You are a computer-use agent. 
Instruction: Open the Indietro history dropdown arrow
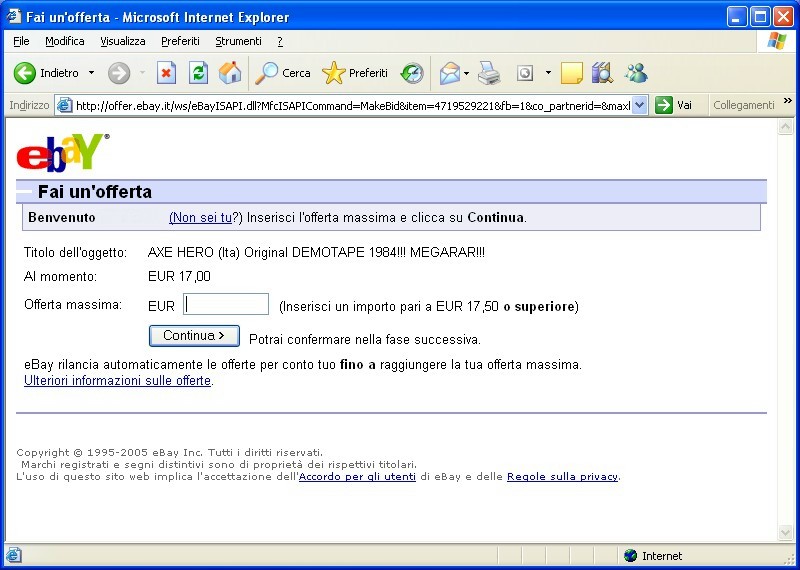pos(91,73)
